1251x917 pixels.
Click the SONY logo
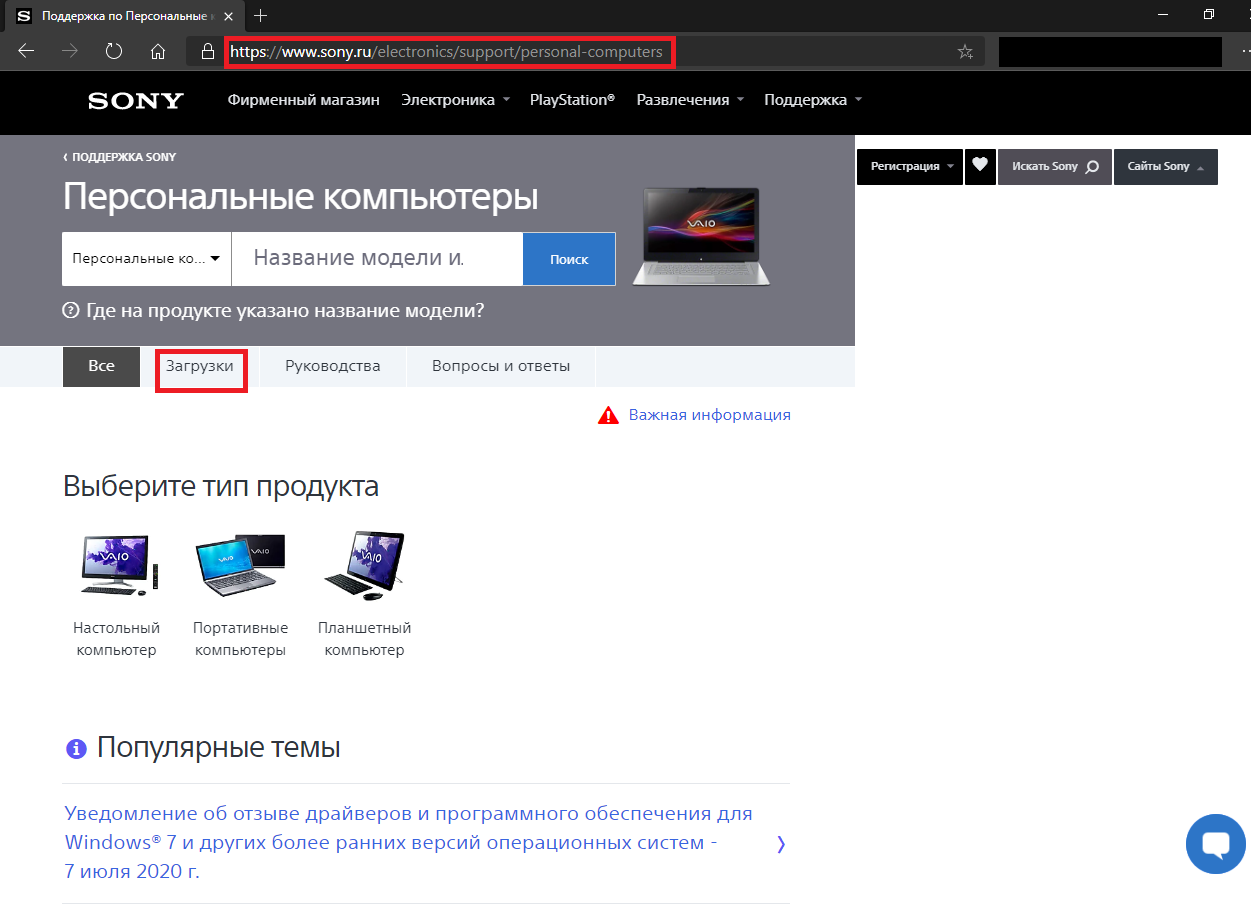point(136,100)
